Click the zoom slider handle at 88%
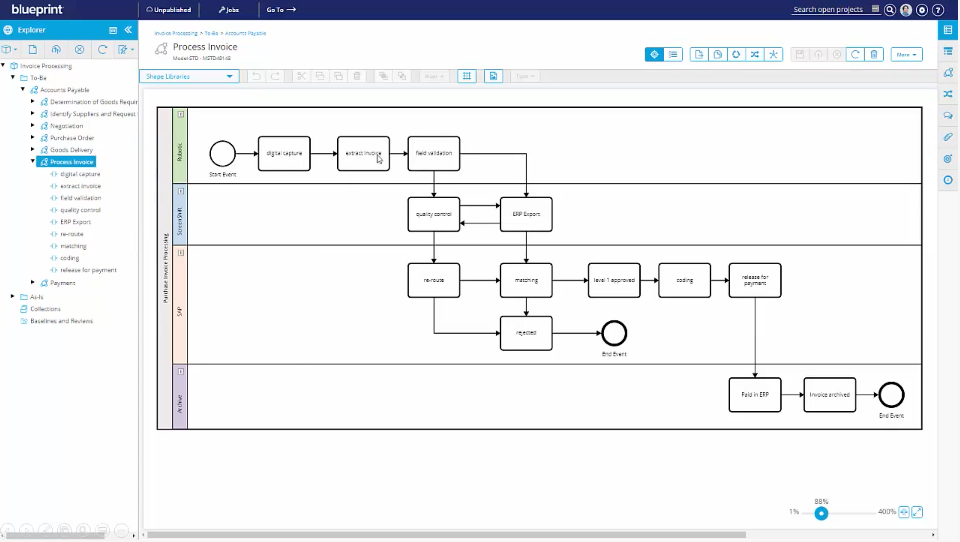The image size is (960, 542). click(x=821, y=513)
